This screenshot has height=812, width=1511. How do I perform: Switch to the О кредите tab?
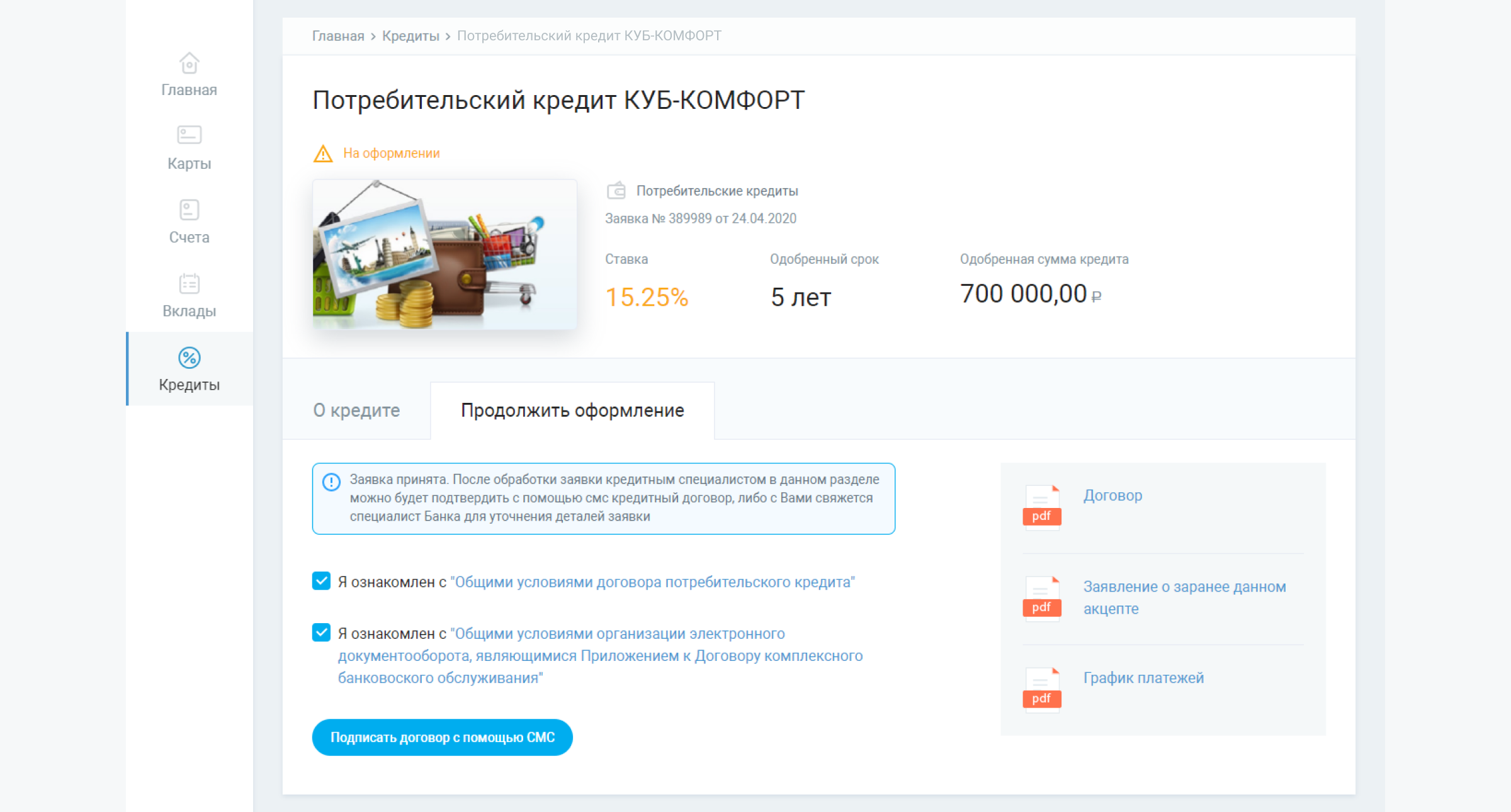click(x=356, y=410)
